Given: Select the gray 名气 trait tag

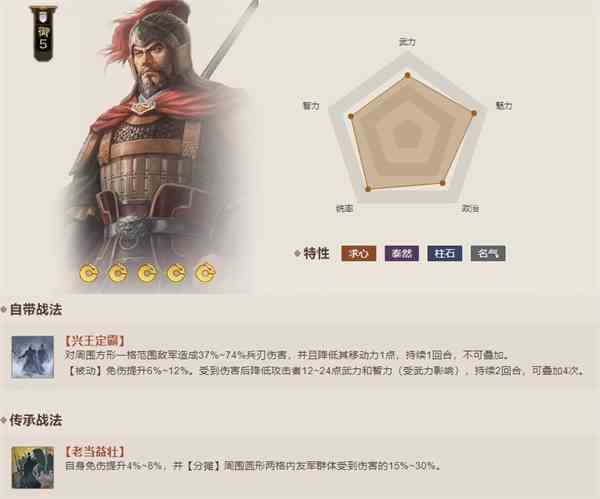Looking at the screenshot, I should coord(488,253).
